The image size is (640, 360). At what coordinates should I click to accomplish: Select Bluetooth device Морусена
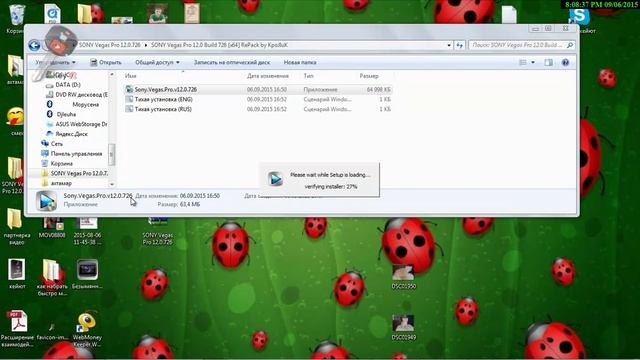[x=85, y=104]
